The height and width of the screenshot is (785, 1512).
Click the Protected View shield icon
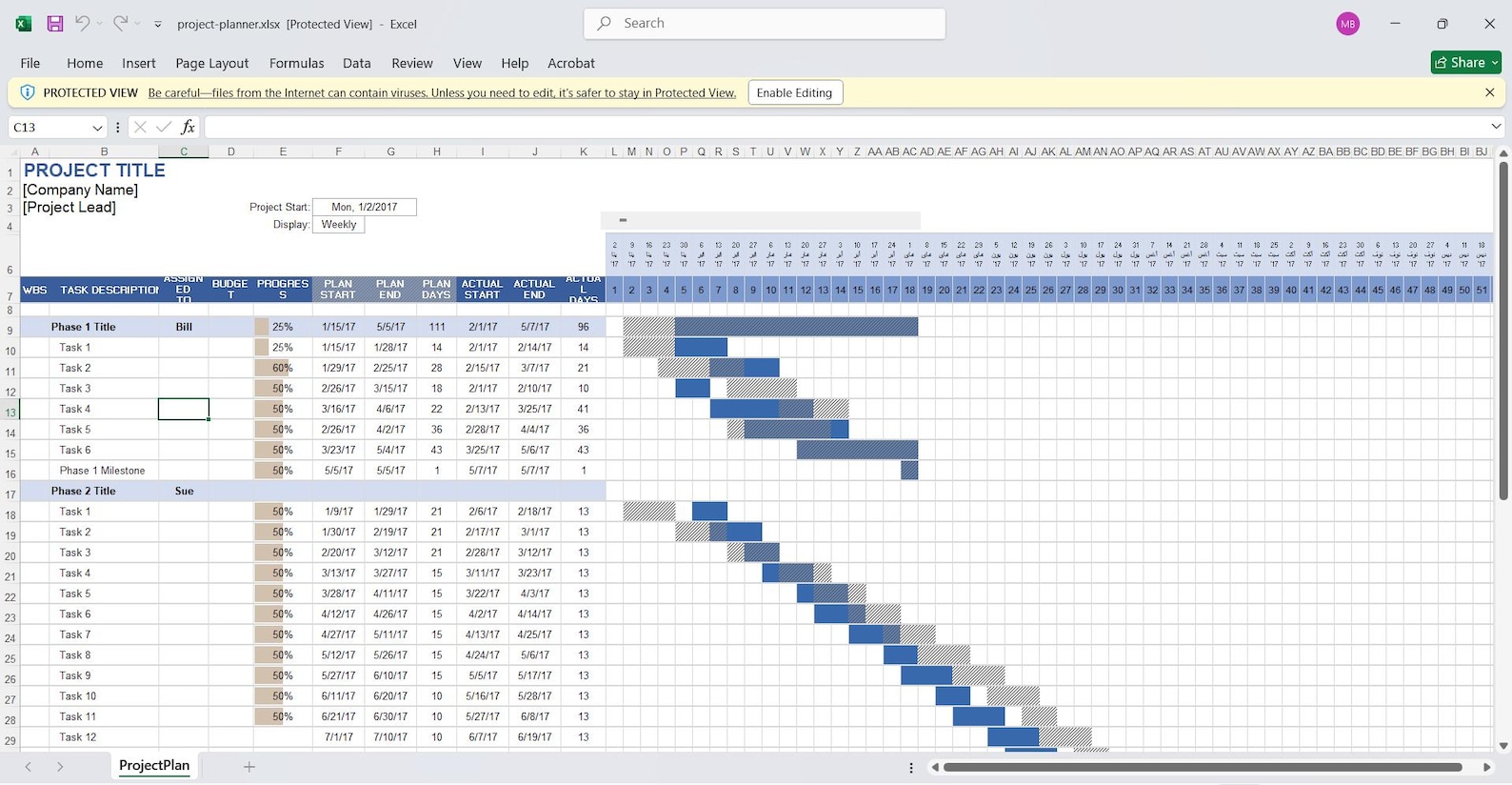28,92
